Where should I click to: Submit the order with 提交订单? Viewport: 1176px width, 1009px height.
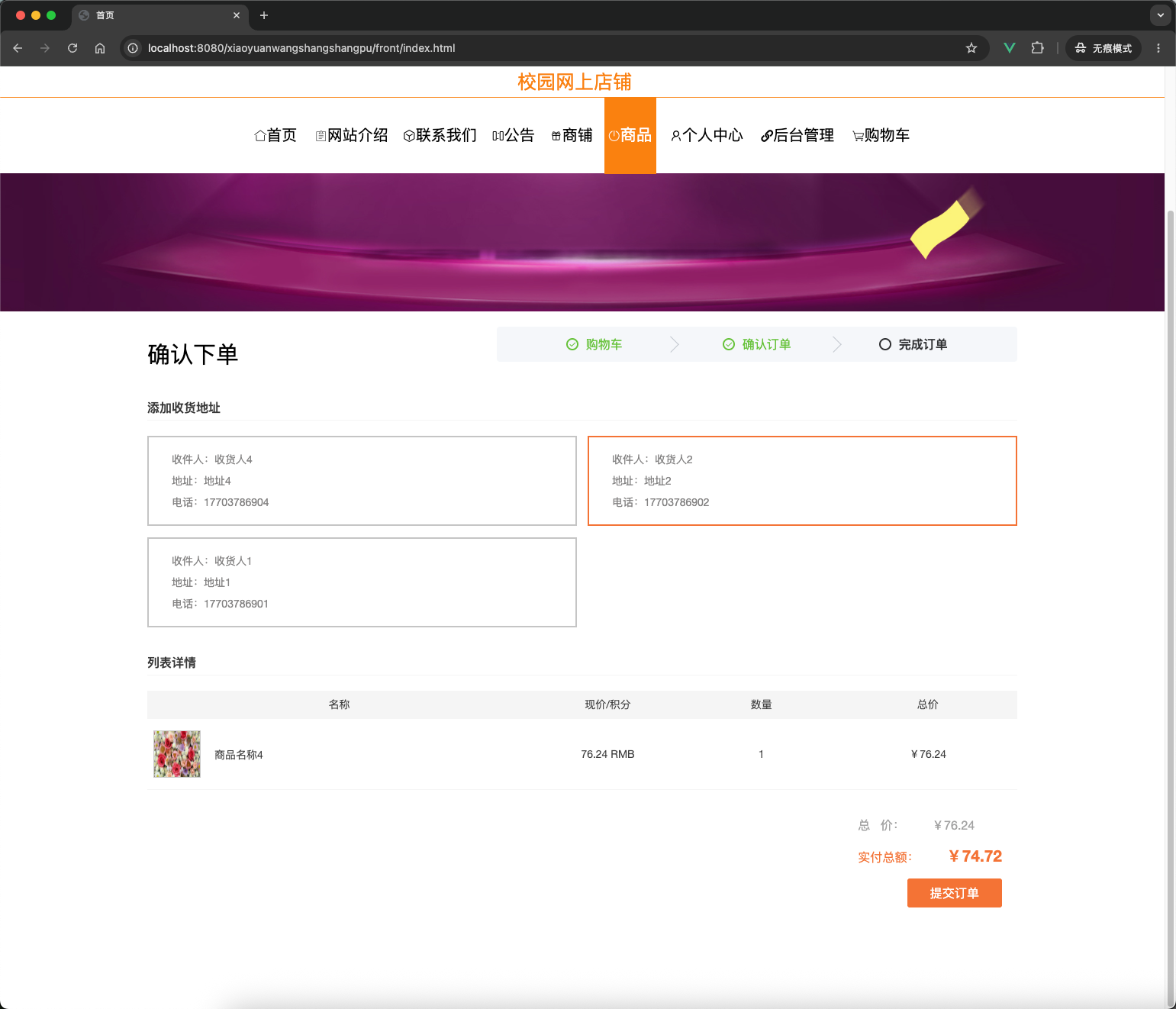click(x=954, y=893)
